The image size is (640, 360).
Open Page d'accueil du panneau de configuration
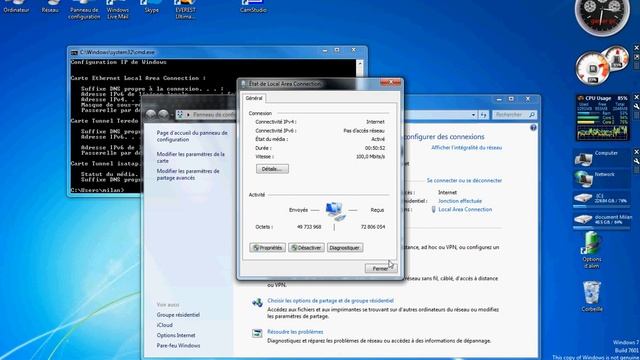(x=192, y=136)
